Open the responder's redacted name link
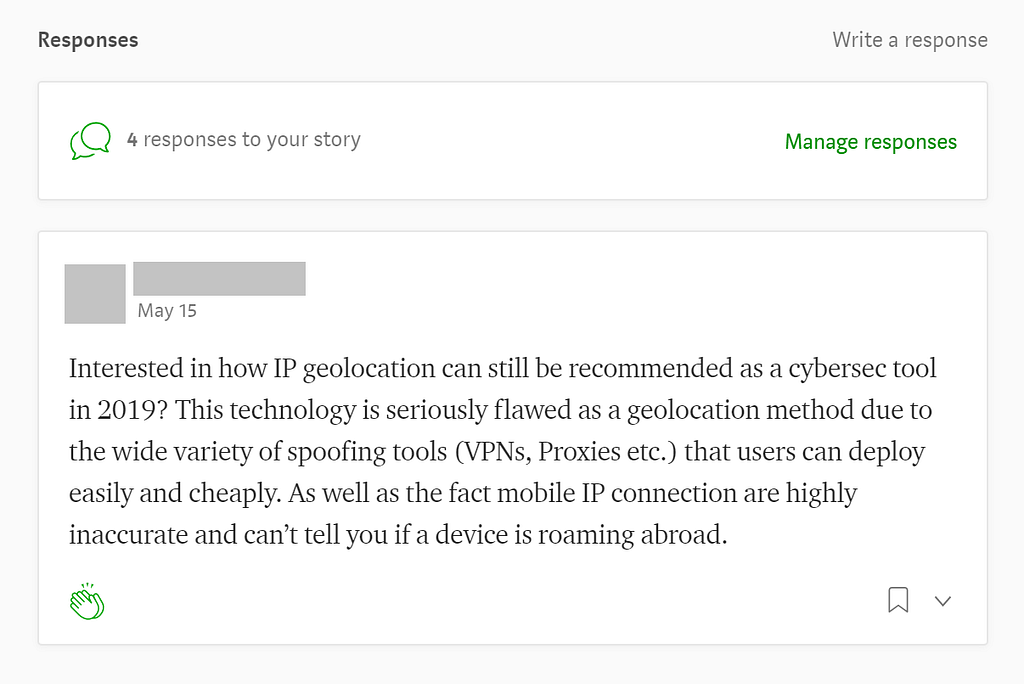Viewport: 1024px width, 684px height. [x=219, y=279]
